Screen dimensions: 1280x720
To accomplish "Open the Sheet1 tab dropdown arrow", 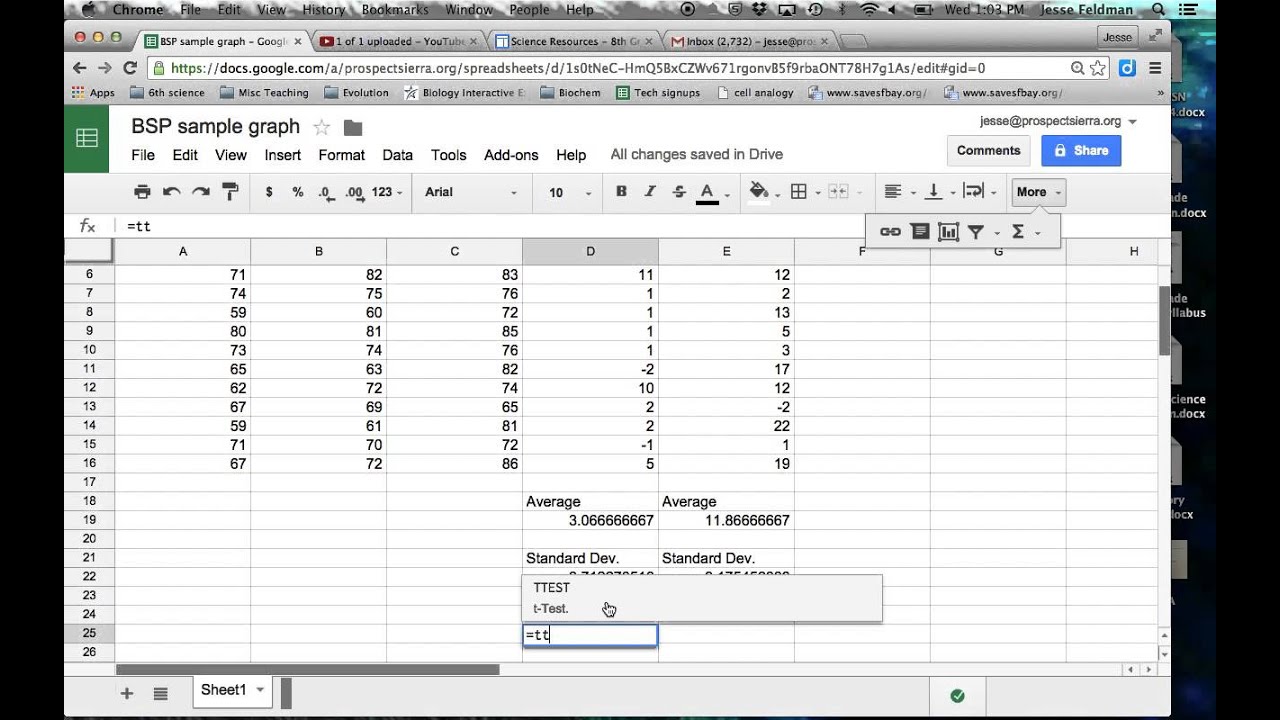I will coord(260,690).
